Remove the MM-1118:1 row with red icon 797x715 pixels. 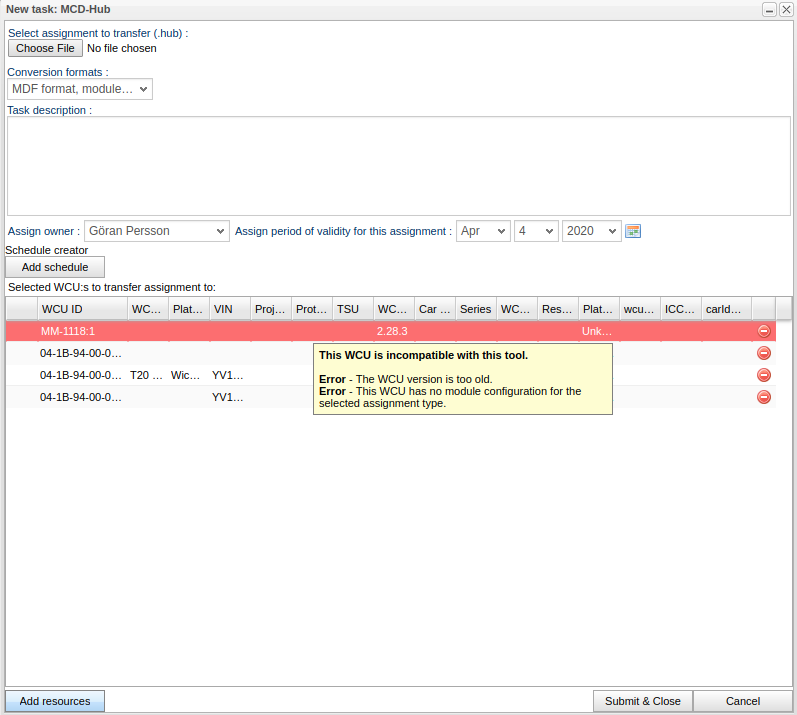click(x=764, y=331)
